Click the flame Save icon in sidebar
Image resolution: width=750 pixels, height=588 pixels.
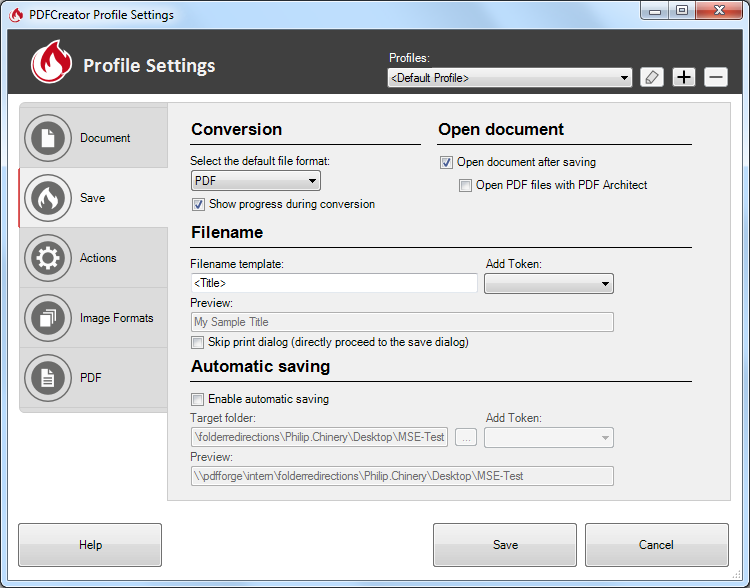pos(47,198)
